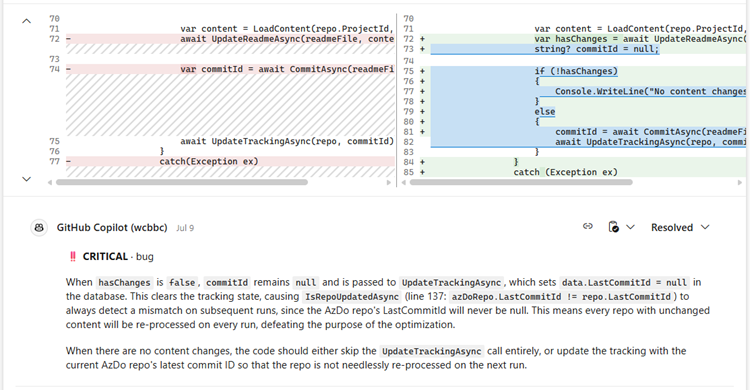Image resolution: width=750 pixels, height=390 pixels.
Task: Click the 'hasChanges' code token in the comment
Action: (124, 283)
